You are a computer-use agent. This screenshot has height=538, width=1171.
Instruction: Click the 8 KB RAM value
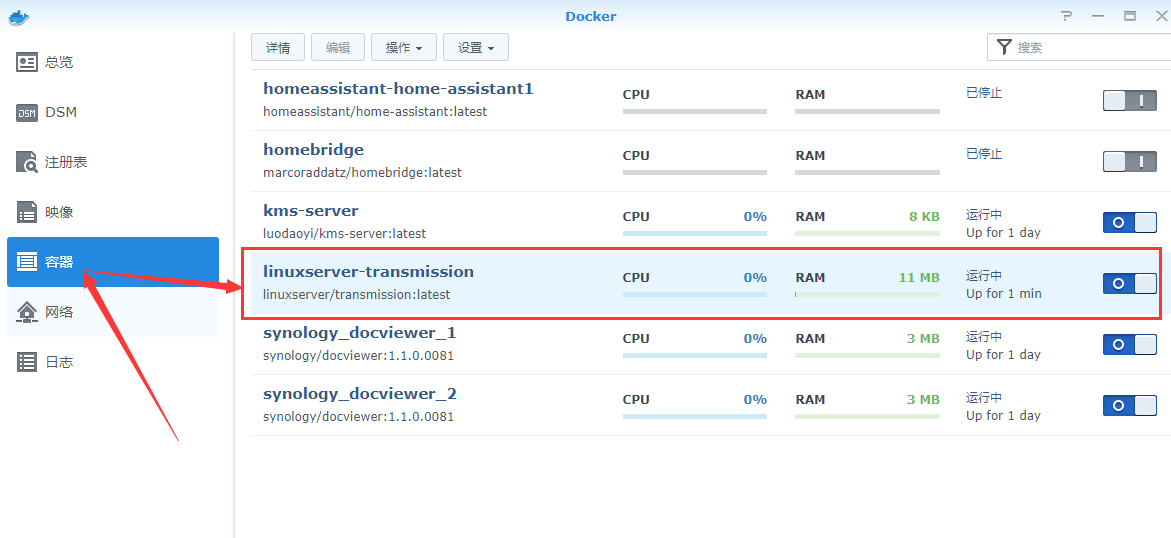tap(924, 217)
